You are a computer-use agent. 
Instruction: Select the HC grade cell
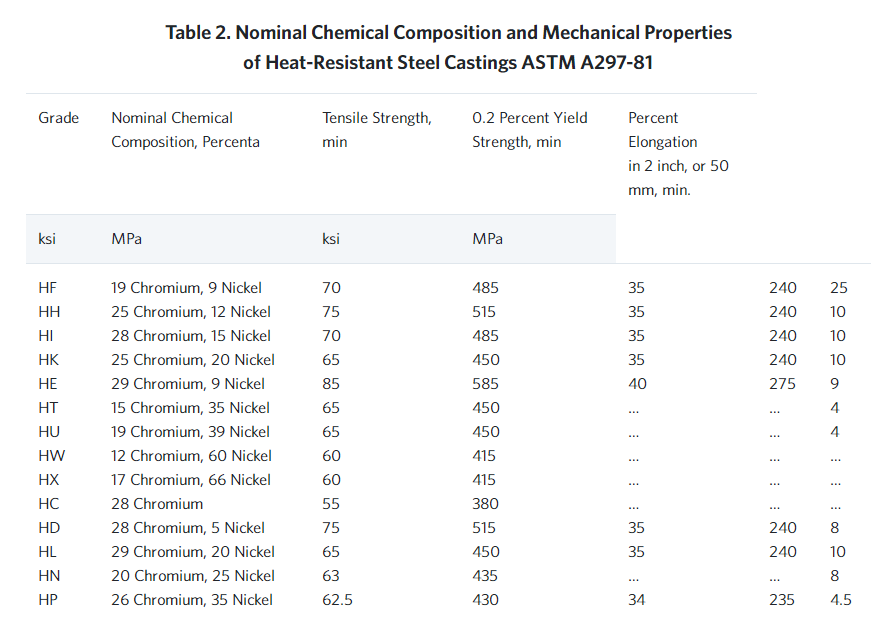tap(49, 504)
